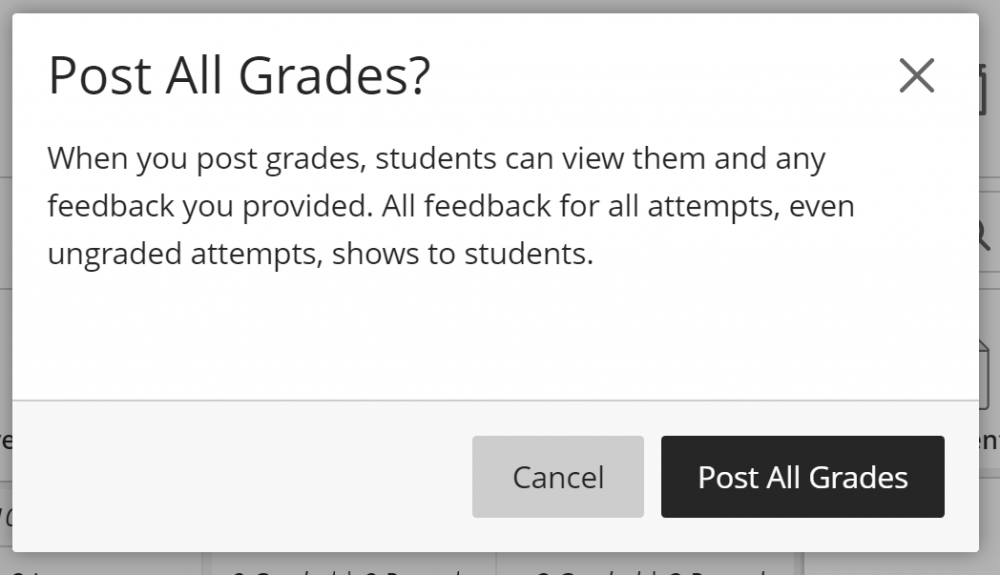1000x575 pixels.
Task: Click the words "ungraded attempts" in the message
Action: (185, 254)
